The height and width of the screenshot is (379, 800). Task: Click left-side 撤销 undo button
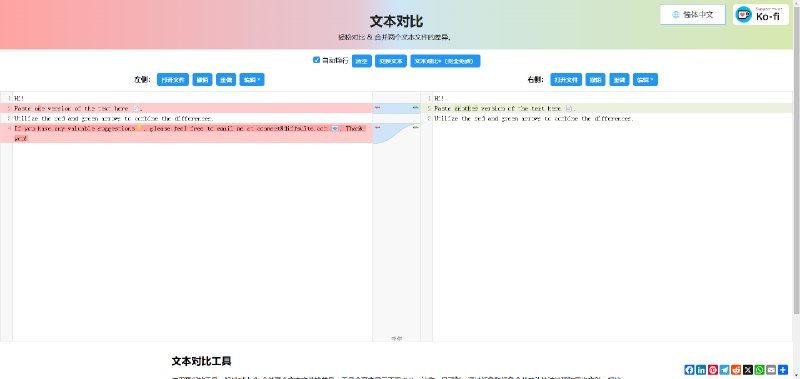pyautogui.click(x=203, y=80)
